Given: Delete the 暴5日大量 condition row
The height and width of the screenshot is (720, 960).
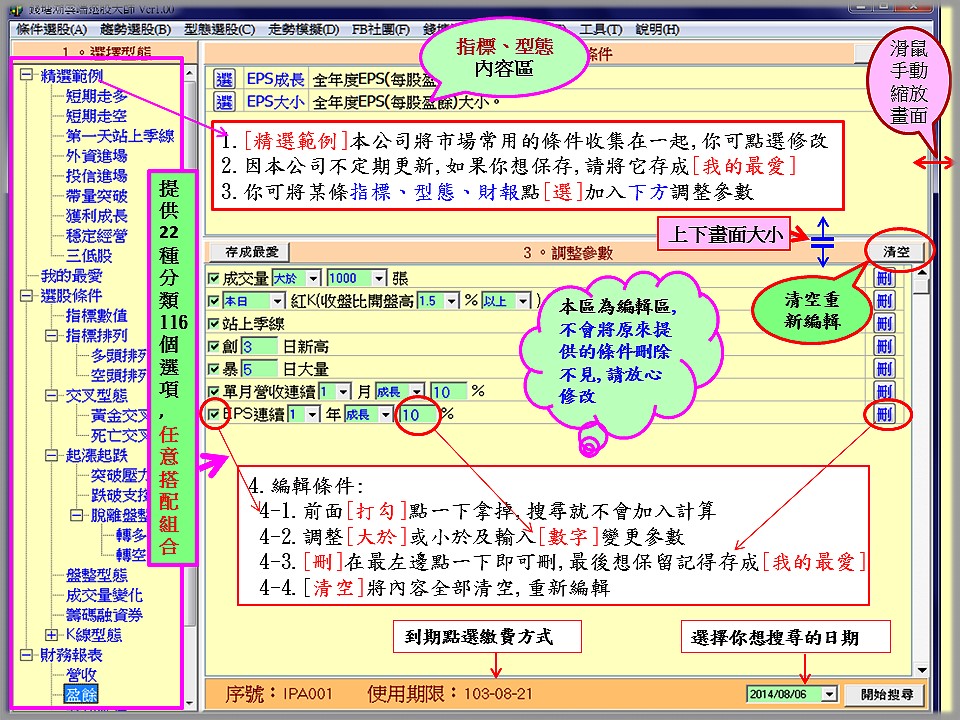Looking at the screenshot, I should [x=884, y=368].
